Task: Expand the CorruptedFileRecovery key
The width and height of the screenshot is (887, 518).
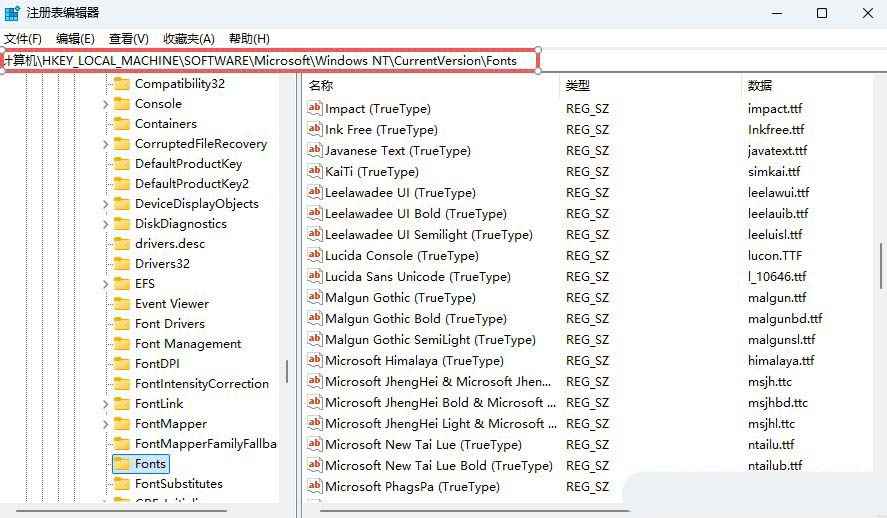Action: pyautogui.click(x=105, y=144)
